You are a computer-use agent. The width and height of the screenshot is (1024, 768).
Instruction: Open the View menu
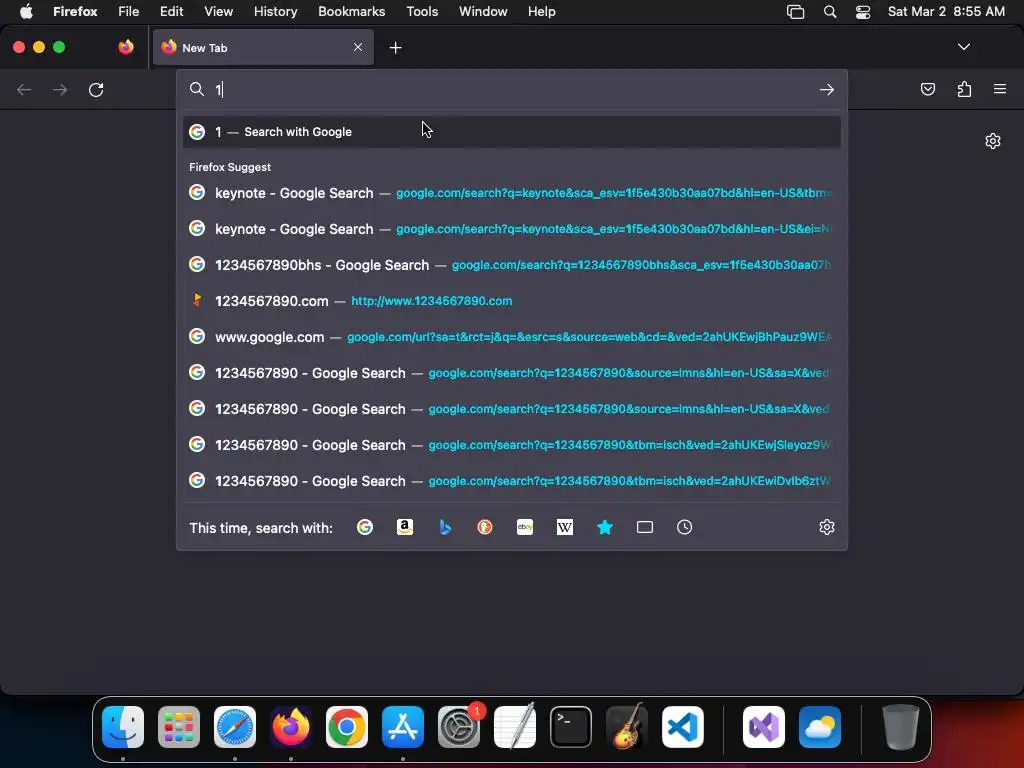point(218,12)
